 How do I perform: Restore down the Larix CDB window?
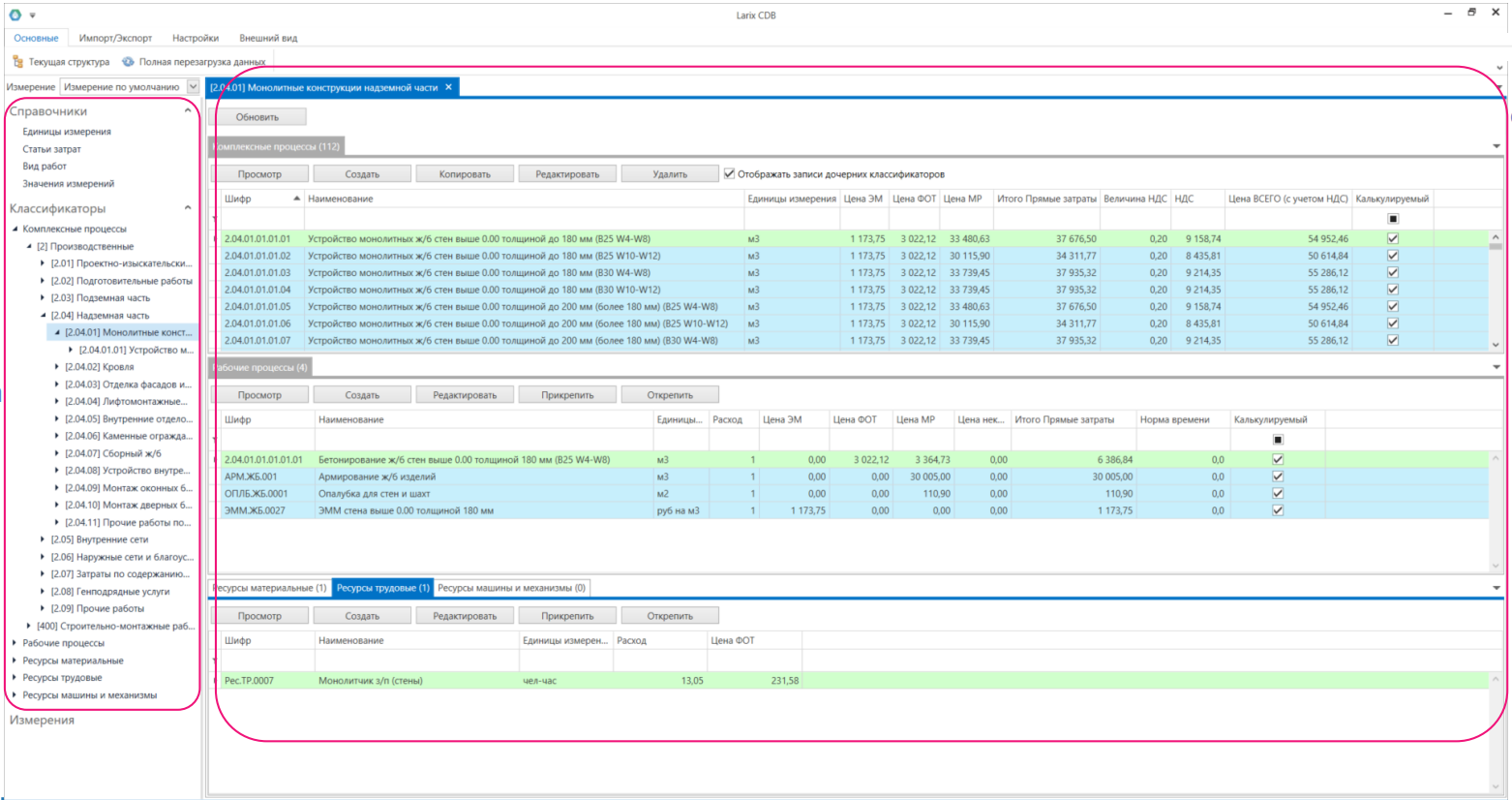point(1471,13)
